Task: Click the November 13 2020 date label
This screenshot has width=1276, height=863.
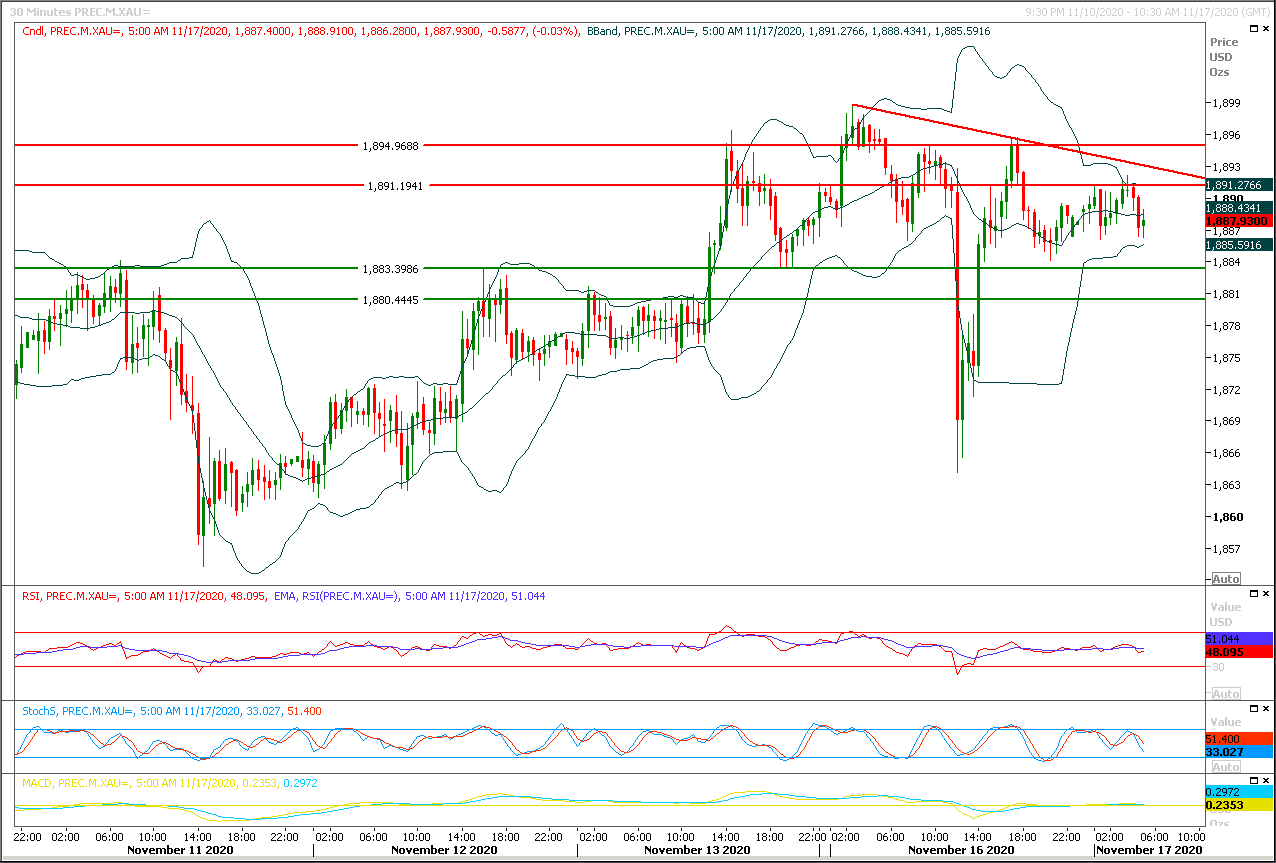Action: coord(697,851)
